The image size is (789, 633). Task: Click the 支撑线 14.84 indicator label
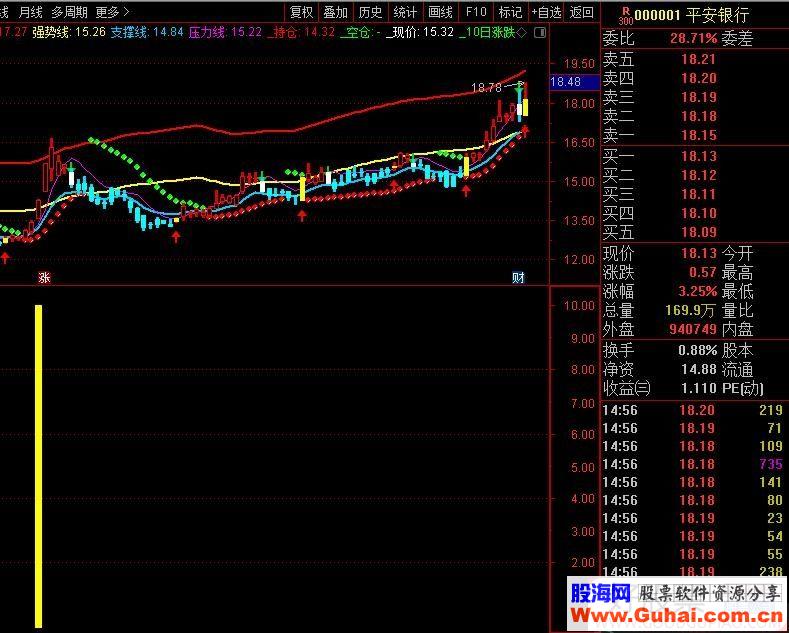(x=147, y=33)
